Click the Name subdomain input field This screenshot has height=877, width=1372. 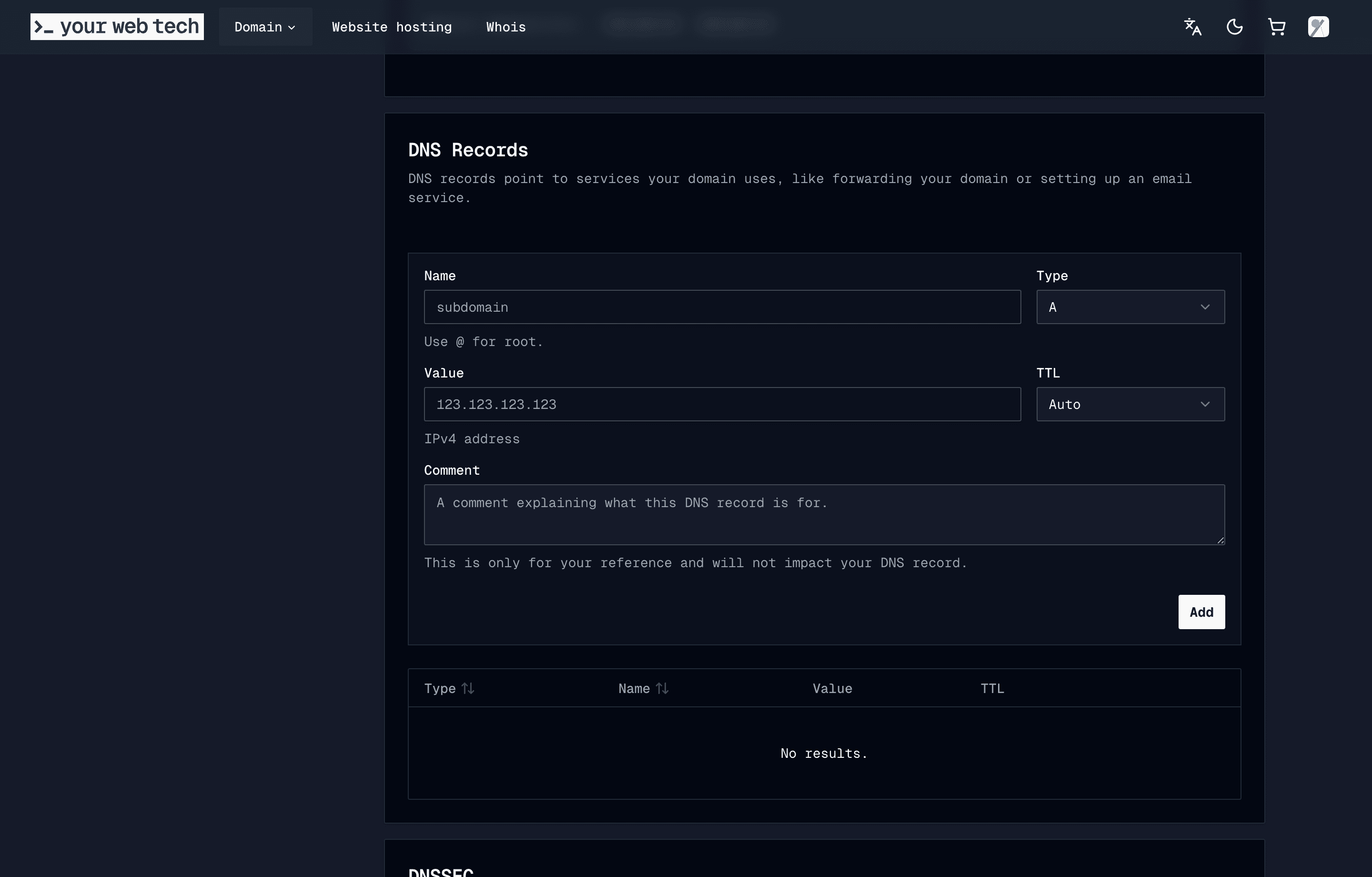[723, 307]
